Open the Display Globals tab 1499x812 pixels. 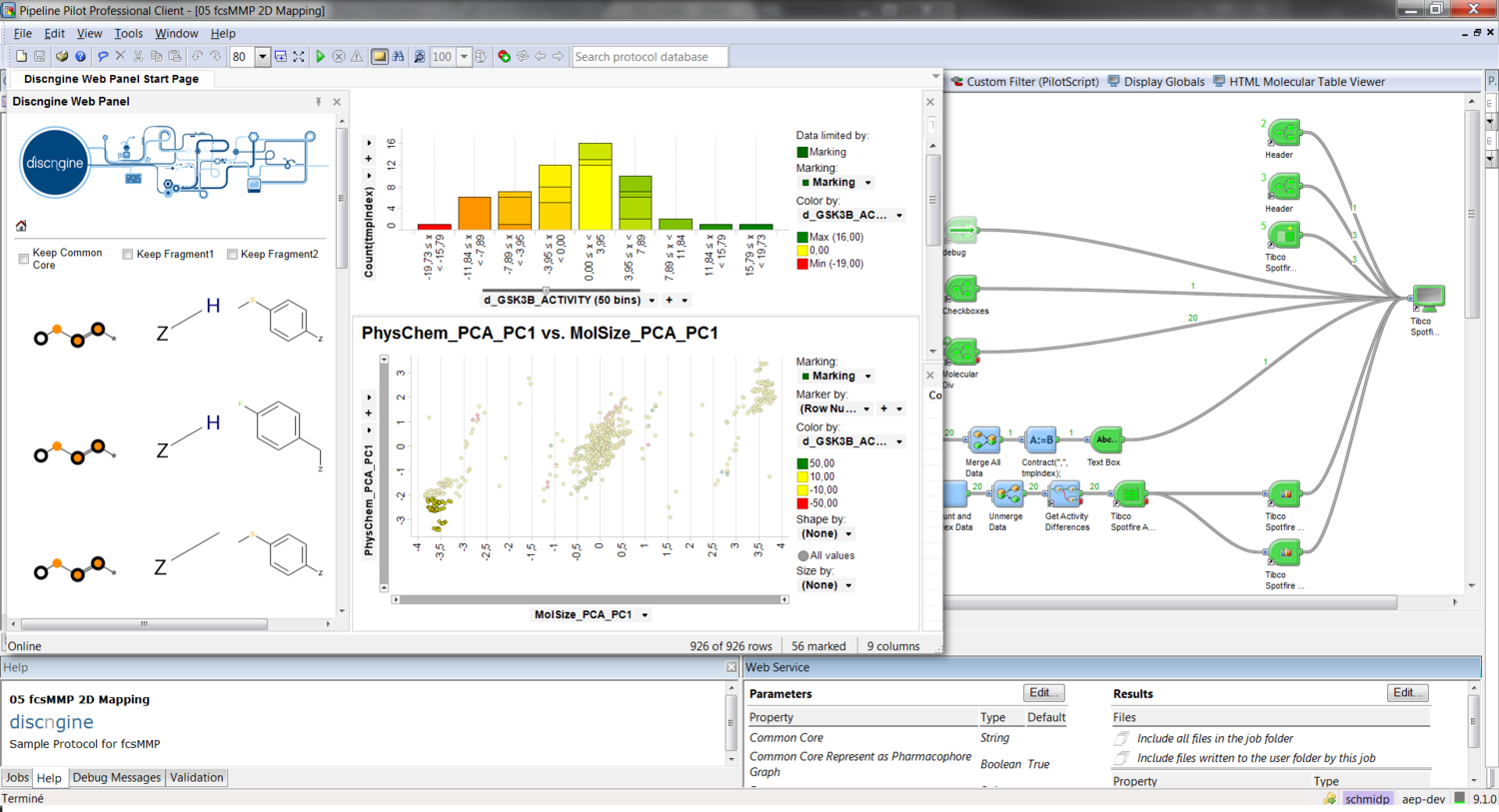point(1156,82)
